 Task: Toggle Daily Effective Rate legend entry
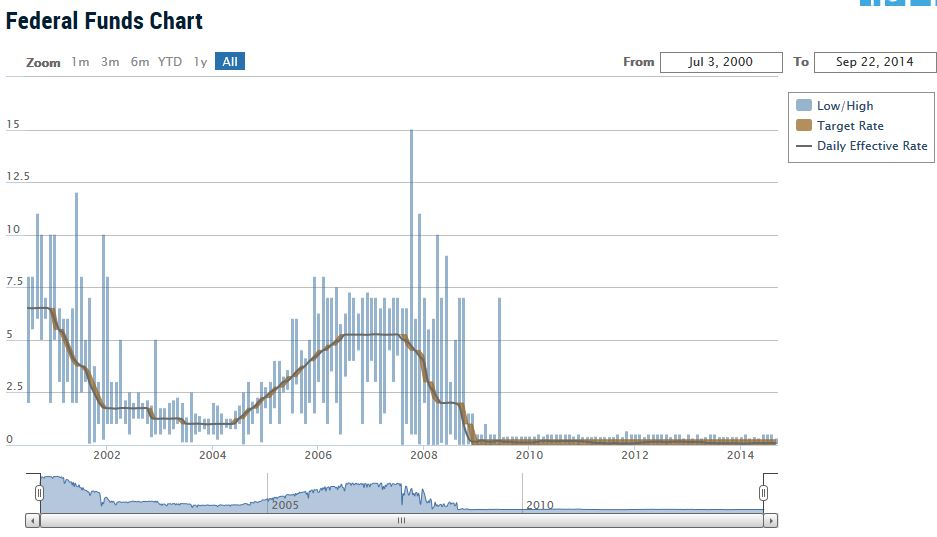871,146
